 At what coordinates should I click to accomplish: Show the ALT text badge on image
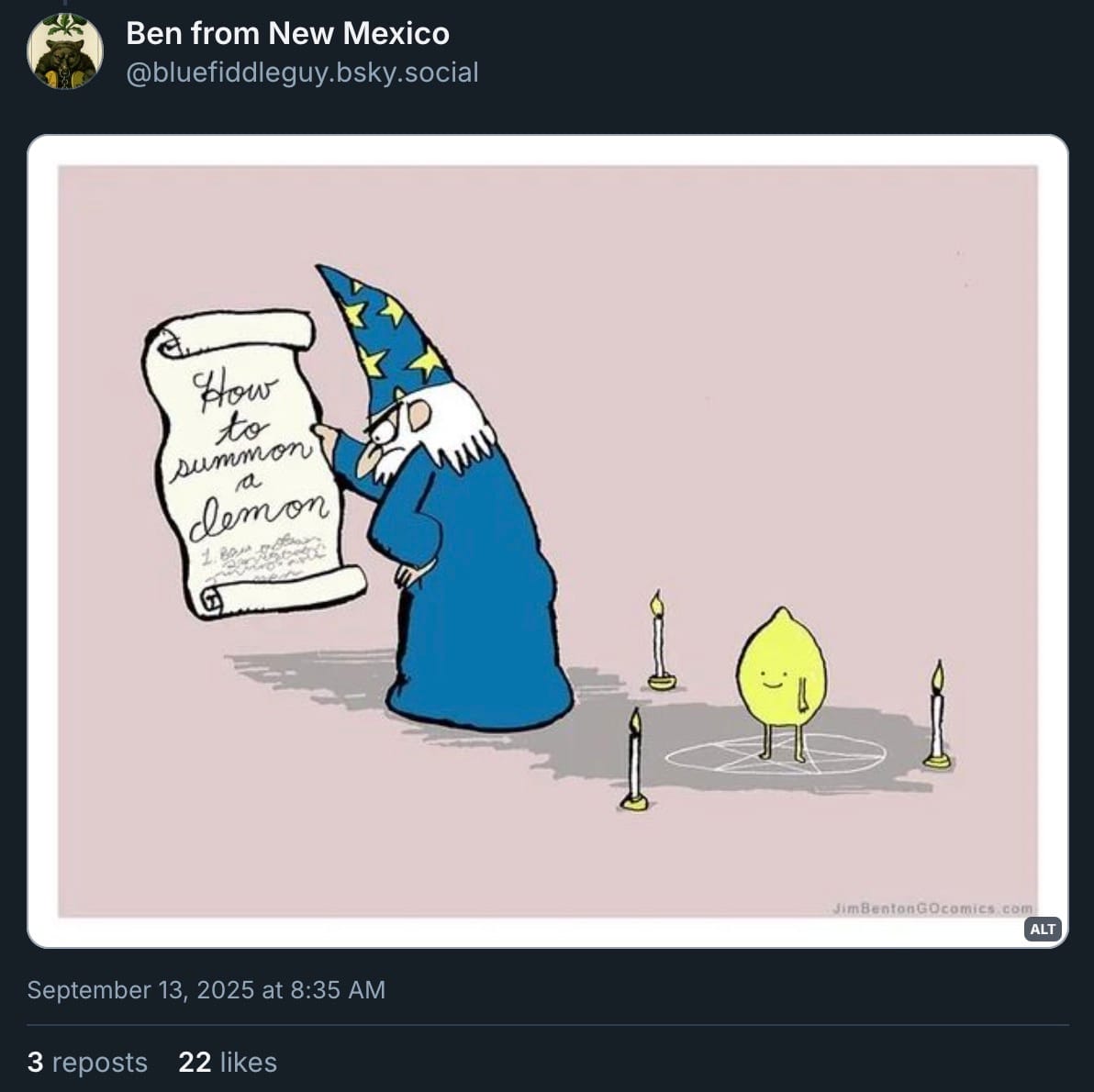tap(1043, 929)
